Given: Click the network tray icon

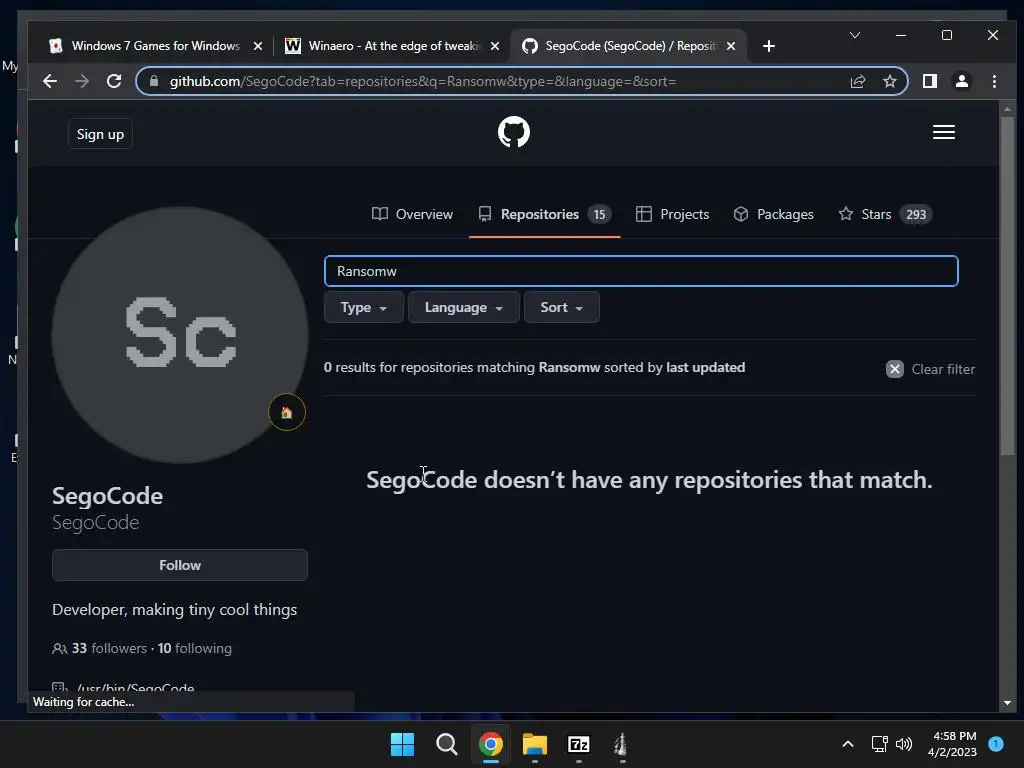Looking at the screenshot, I should tap(879, 744).
